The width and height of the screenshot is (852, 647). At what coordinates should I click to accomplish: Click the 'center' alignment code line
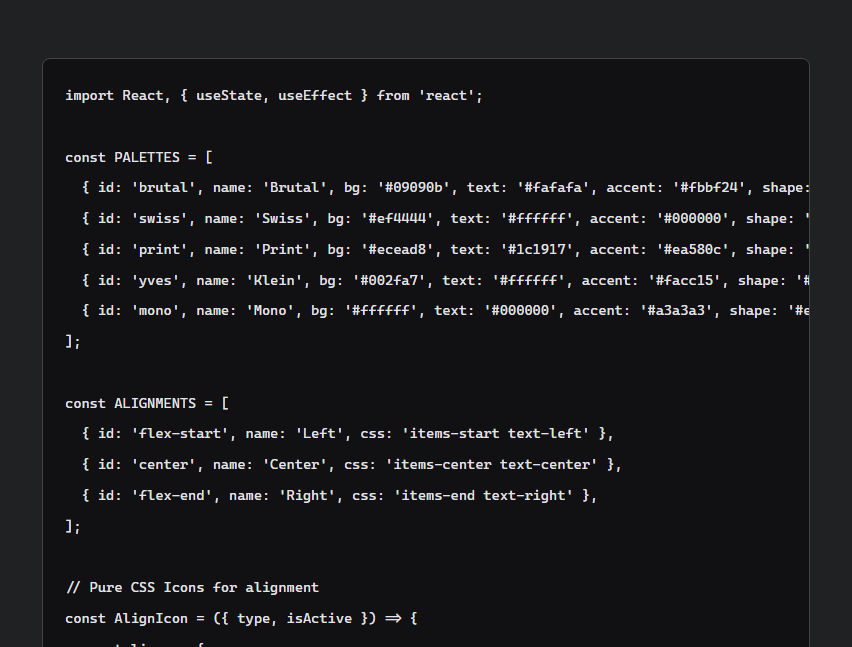(352, 464)
